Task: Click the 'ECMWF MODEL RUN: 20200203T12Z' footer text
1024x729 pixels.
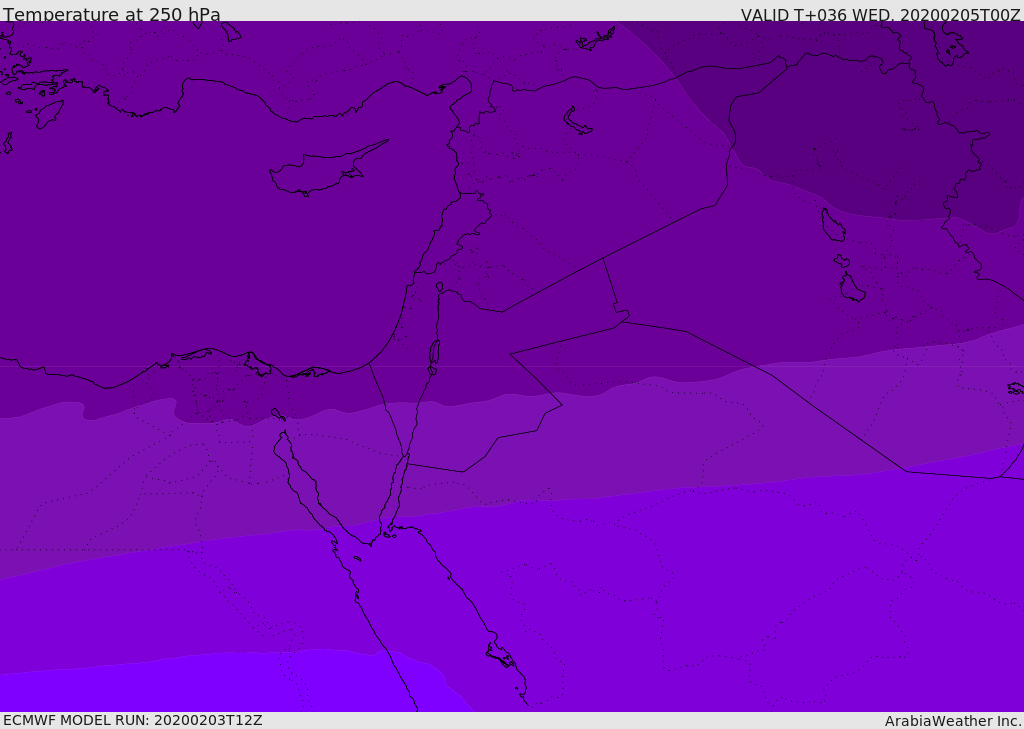Action: (133, 721)
